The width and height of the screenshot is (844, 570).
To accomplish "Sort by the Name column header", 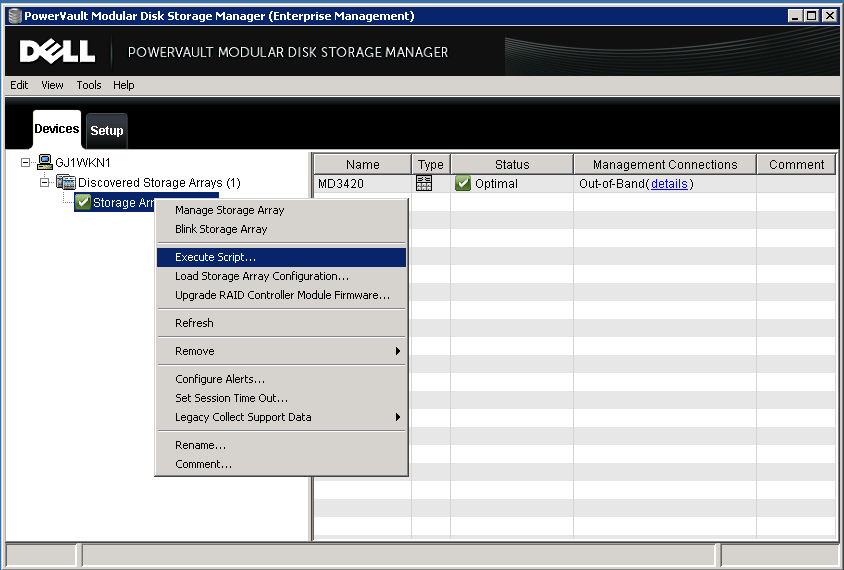I will click(x=363, y=165).
